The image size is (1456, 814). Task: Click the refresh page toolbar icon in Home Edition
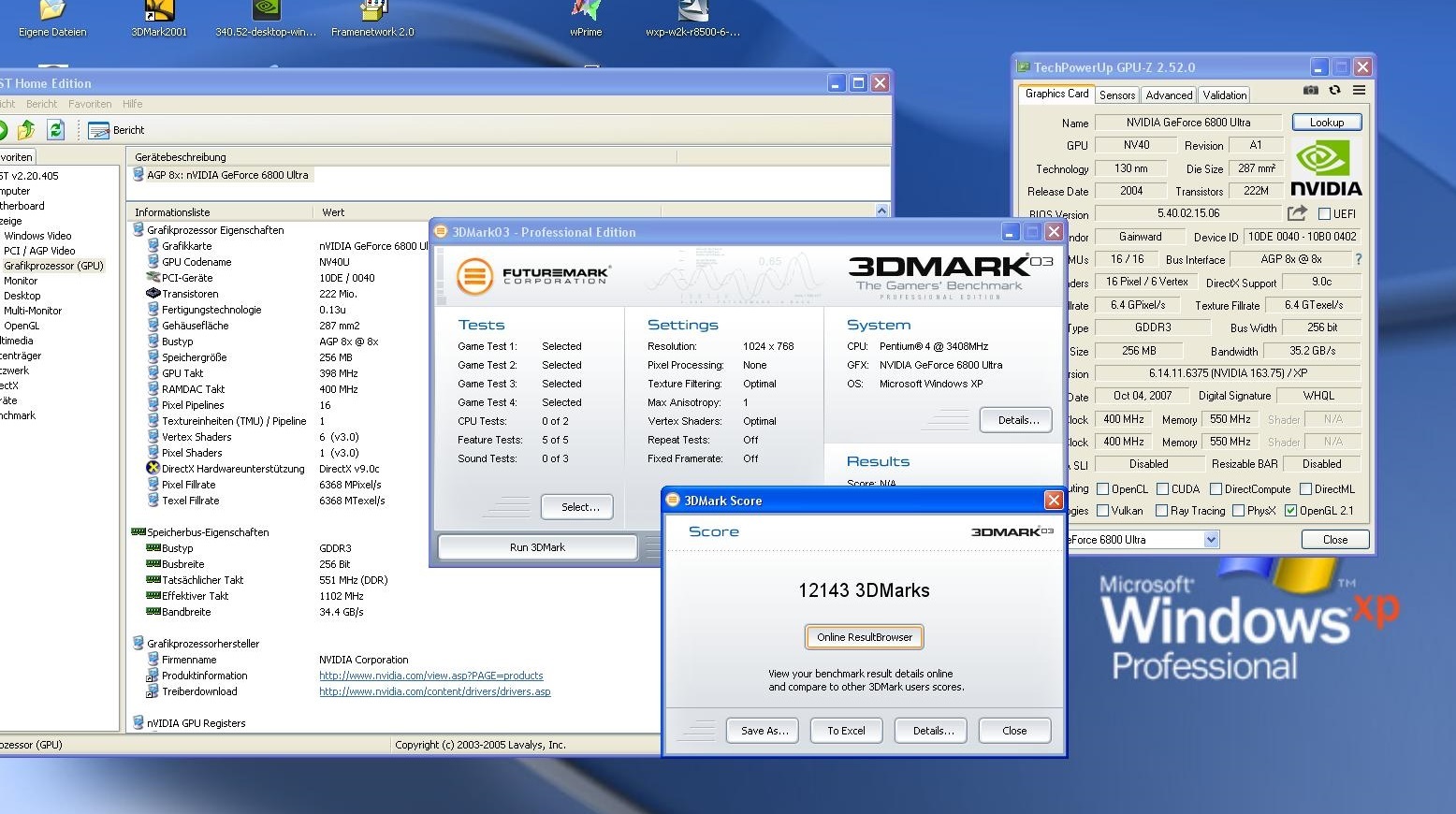coord(55,130)
